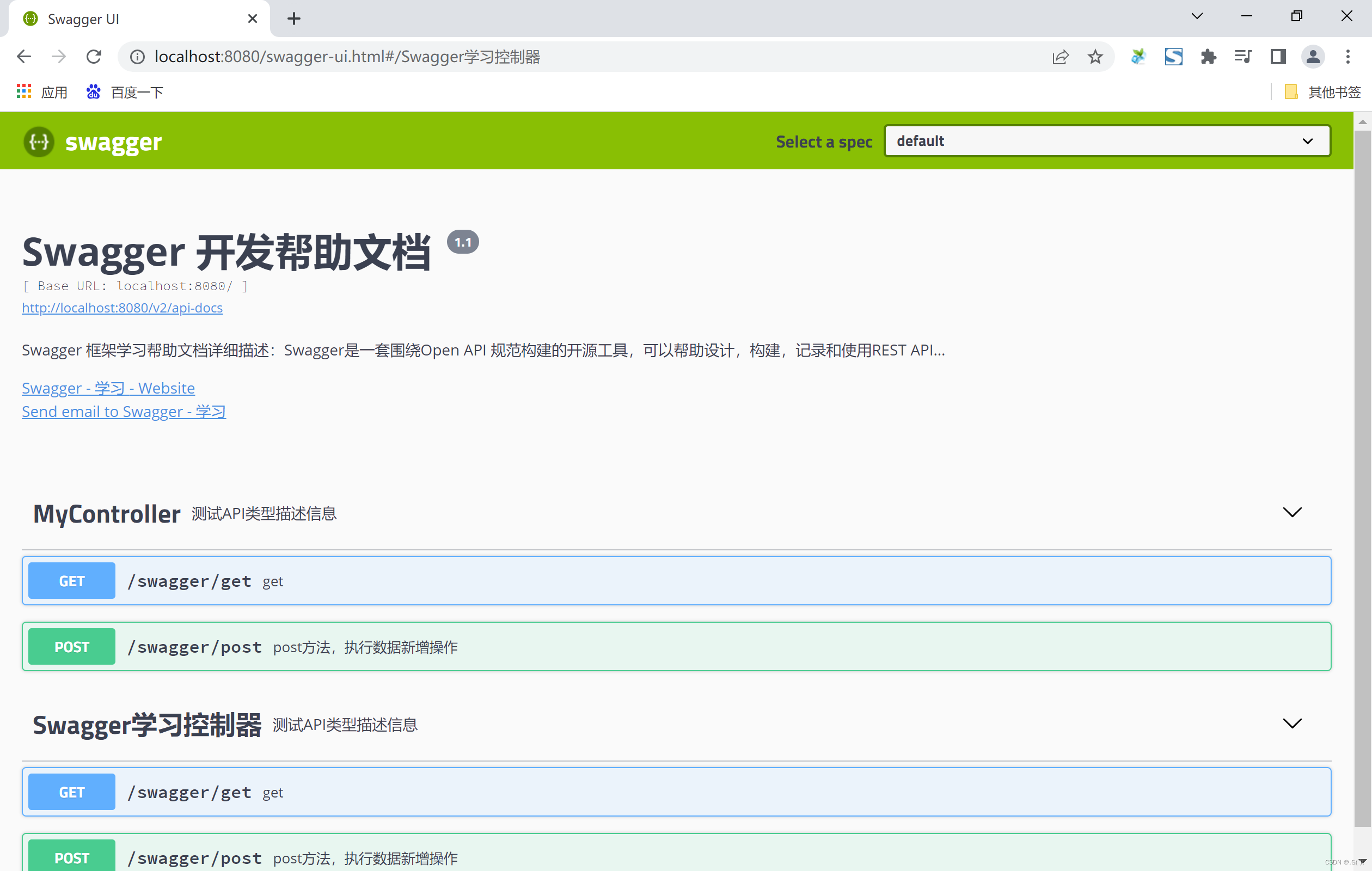
Task: Select the Swagger UI browser tab
Action: 131,19
